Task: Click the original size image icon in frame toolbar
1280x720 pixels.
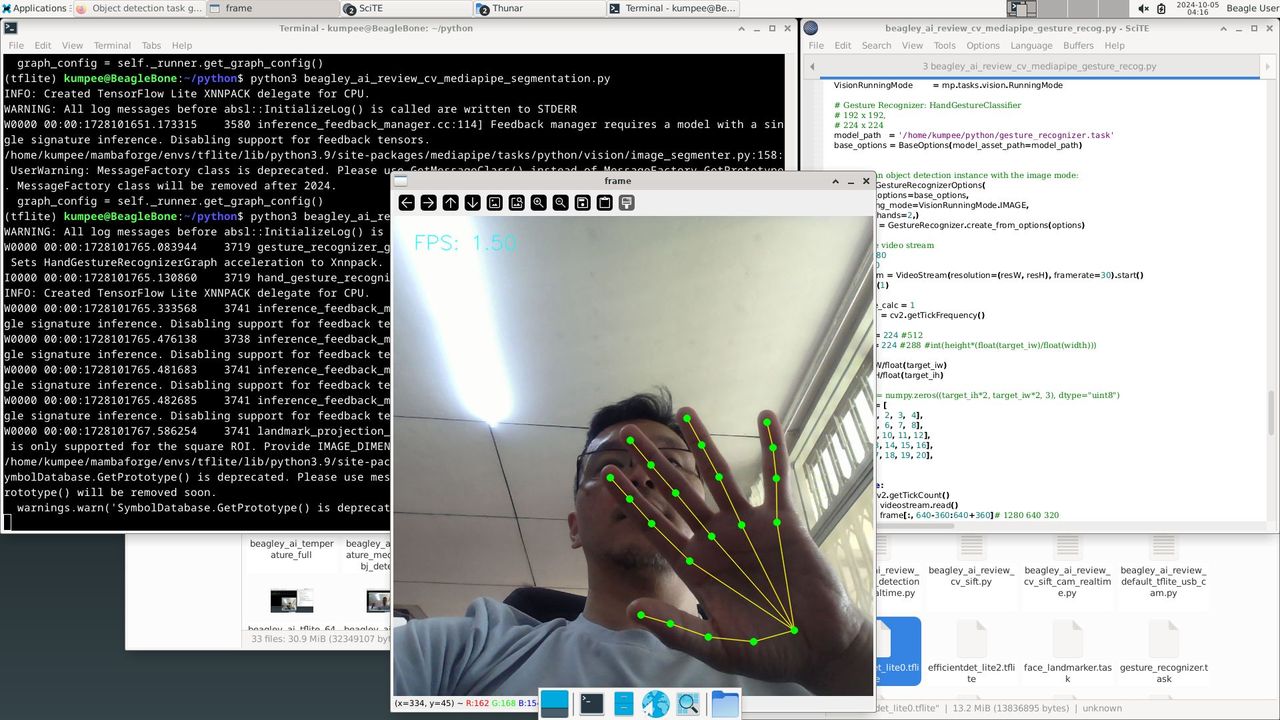Action: pos(494,203)
